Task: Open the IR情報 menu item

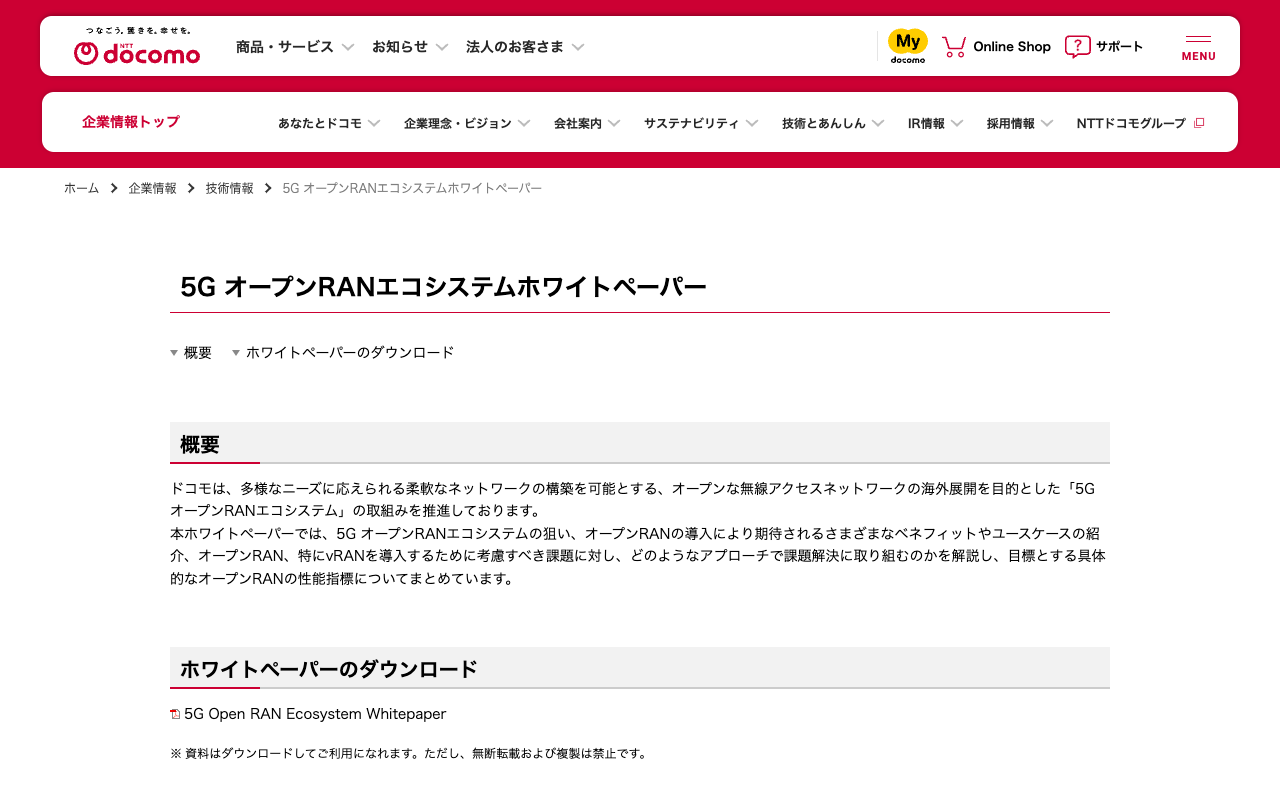Action: [926, 123]
